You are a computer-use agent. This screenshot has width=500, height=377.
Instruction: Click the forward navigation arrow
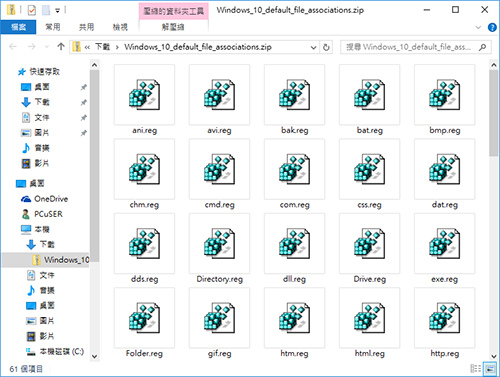coord(32,47)
